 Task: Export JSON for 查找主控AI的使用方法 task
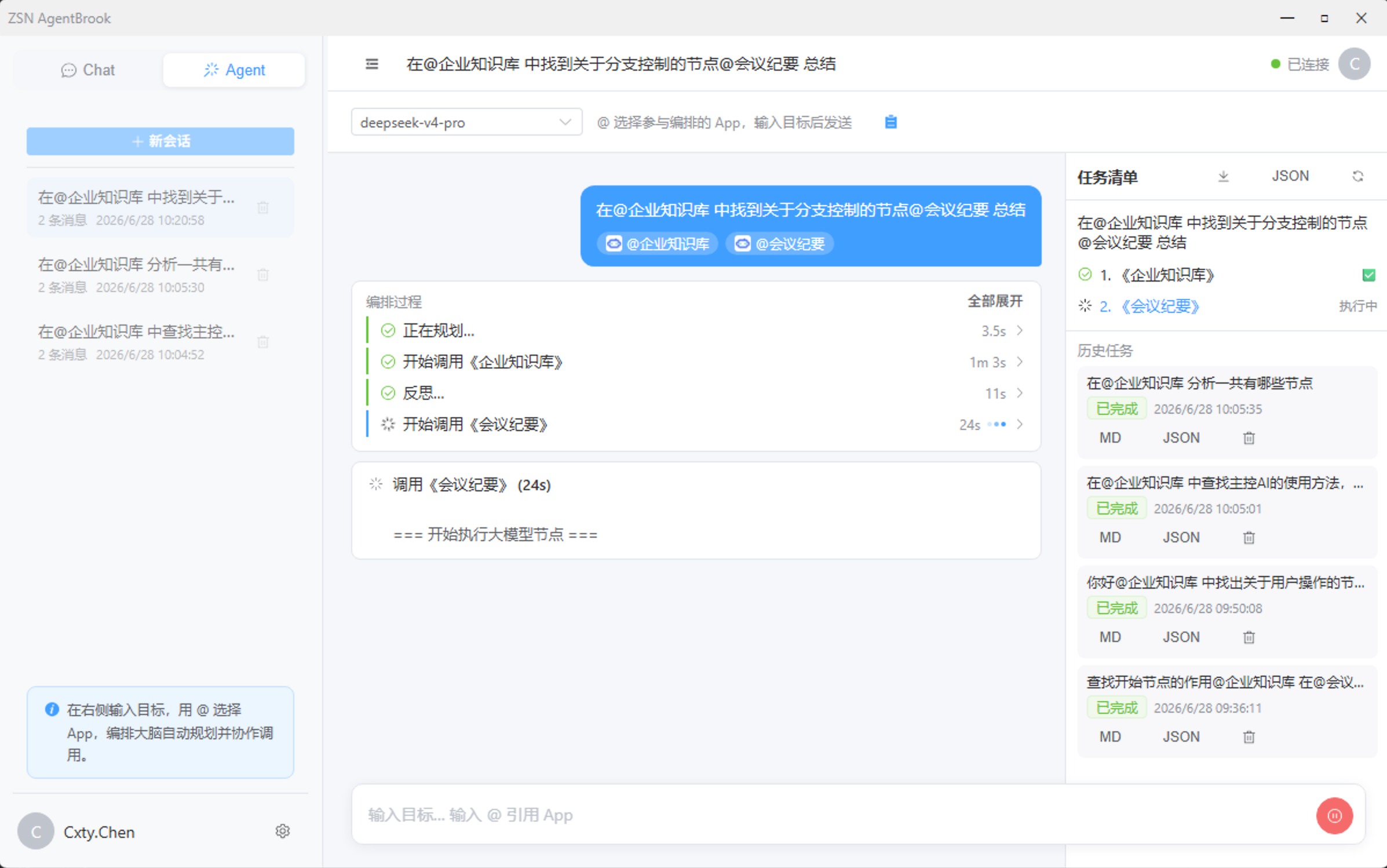[x=1181, y=538]
